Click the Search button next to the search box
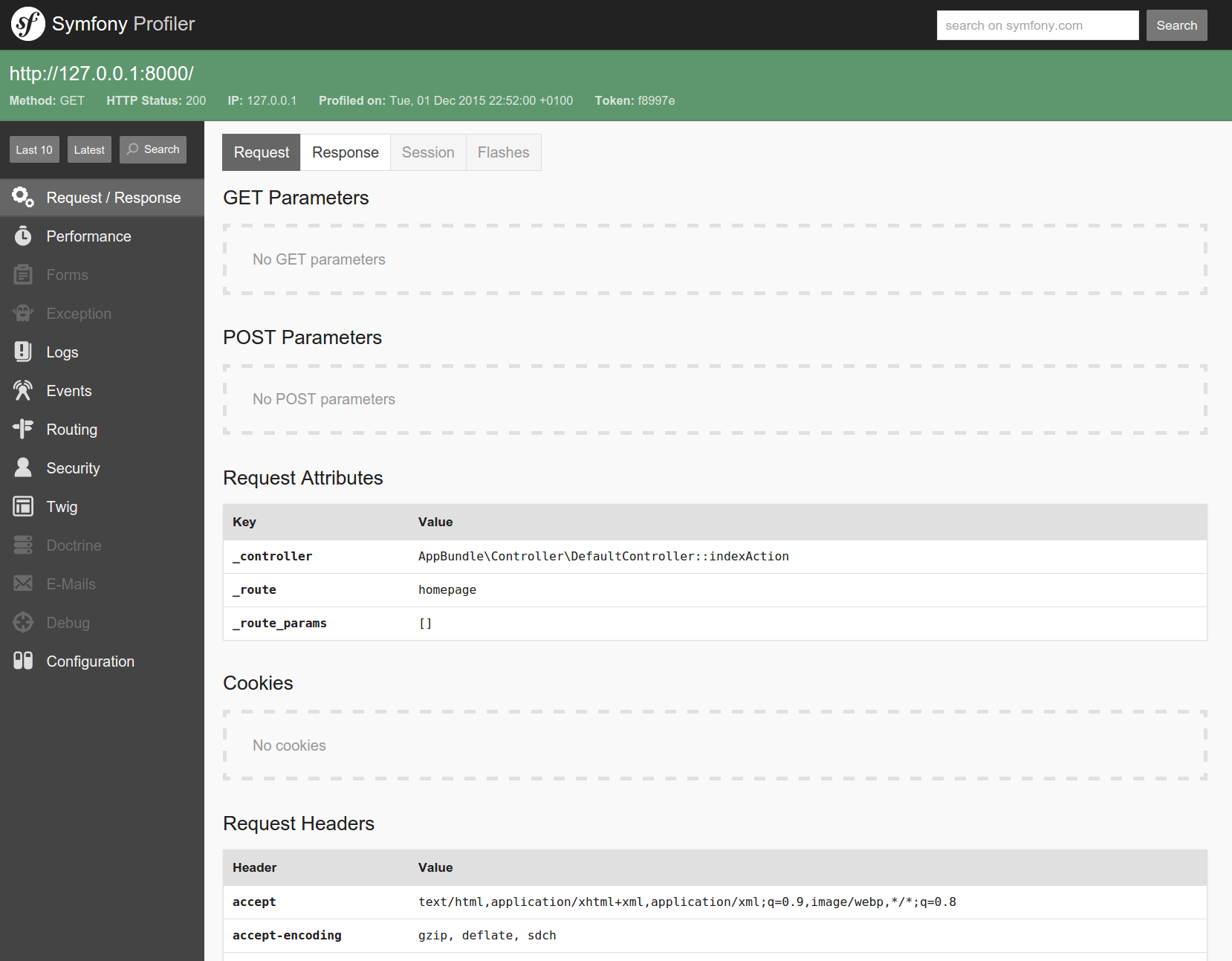 [x=1176, y=25]
